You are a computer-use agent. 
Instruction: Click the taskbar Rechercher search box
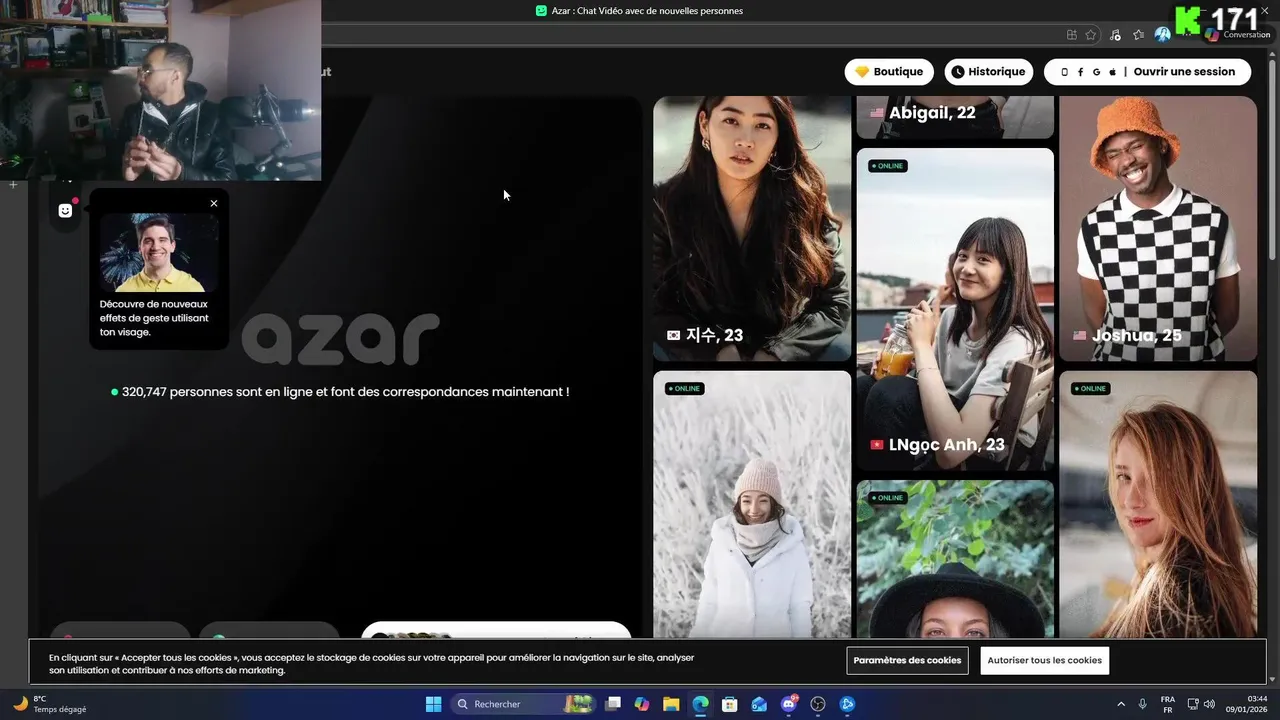click(524, 704)
